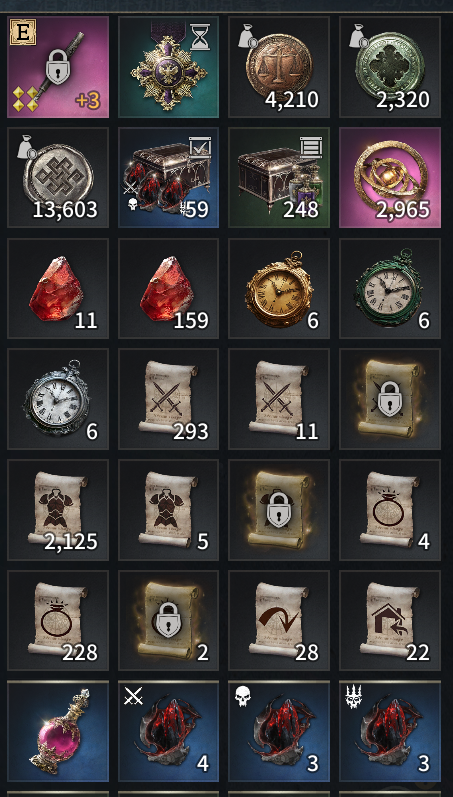Open the potion chest showing 248
The image size is (453, 797).
point(279,177)
